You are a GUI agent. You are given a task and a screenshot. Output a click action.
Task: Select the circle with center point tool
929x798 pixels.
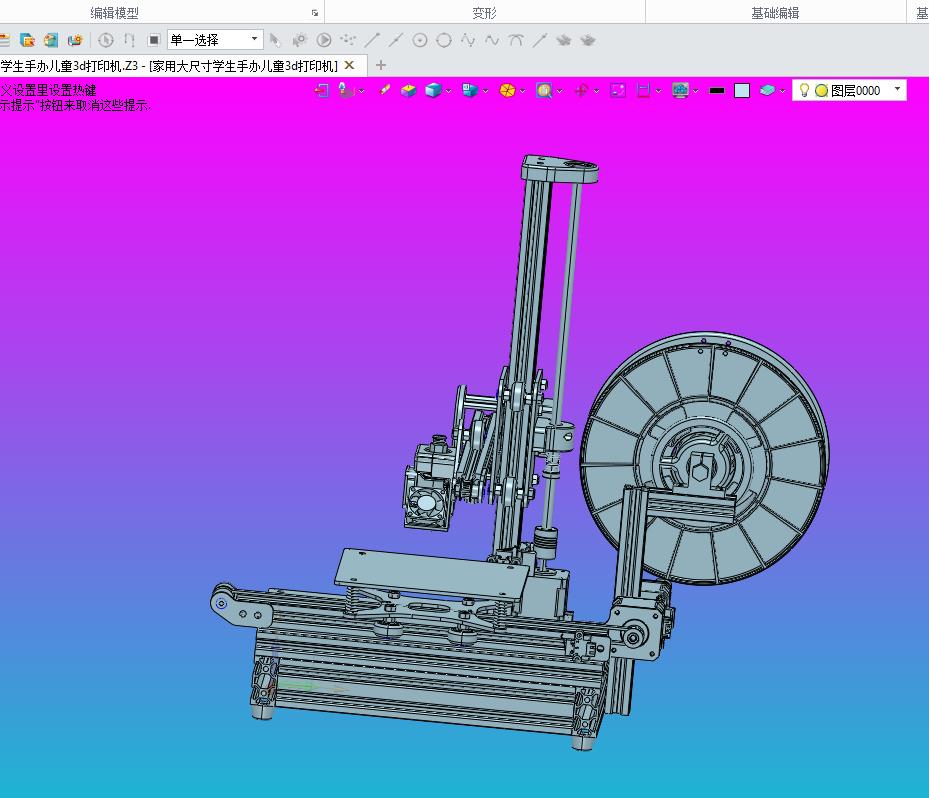point(419,40)
